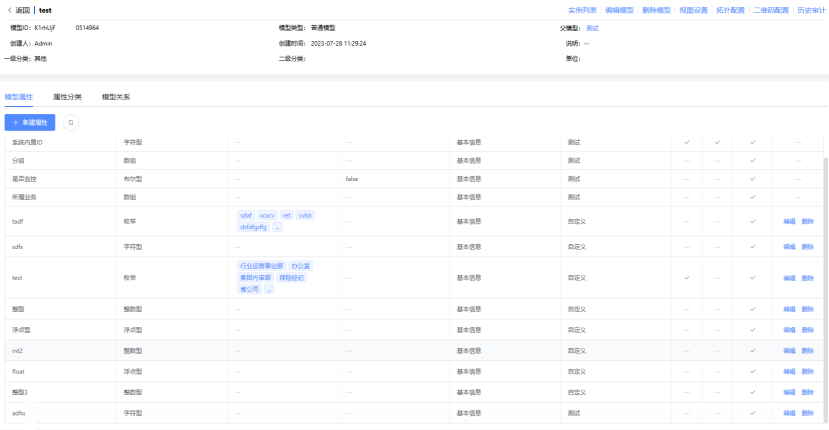
Task: Click the table vertical scrollbar
Action: (825, 290)
